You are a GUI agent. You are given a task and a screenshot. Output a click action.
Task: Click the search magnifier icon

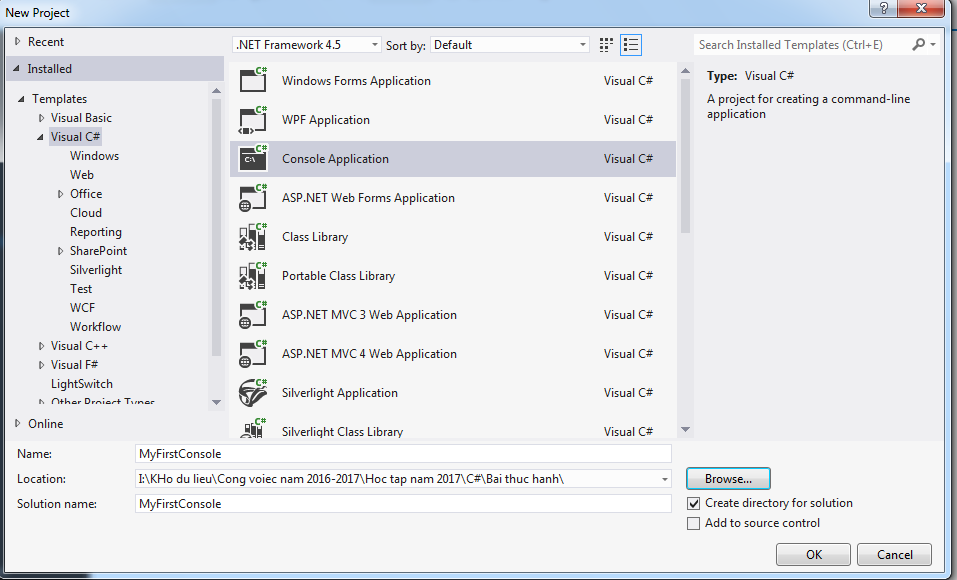[x=918, y=45]
